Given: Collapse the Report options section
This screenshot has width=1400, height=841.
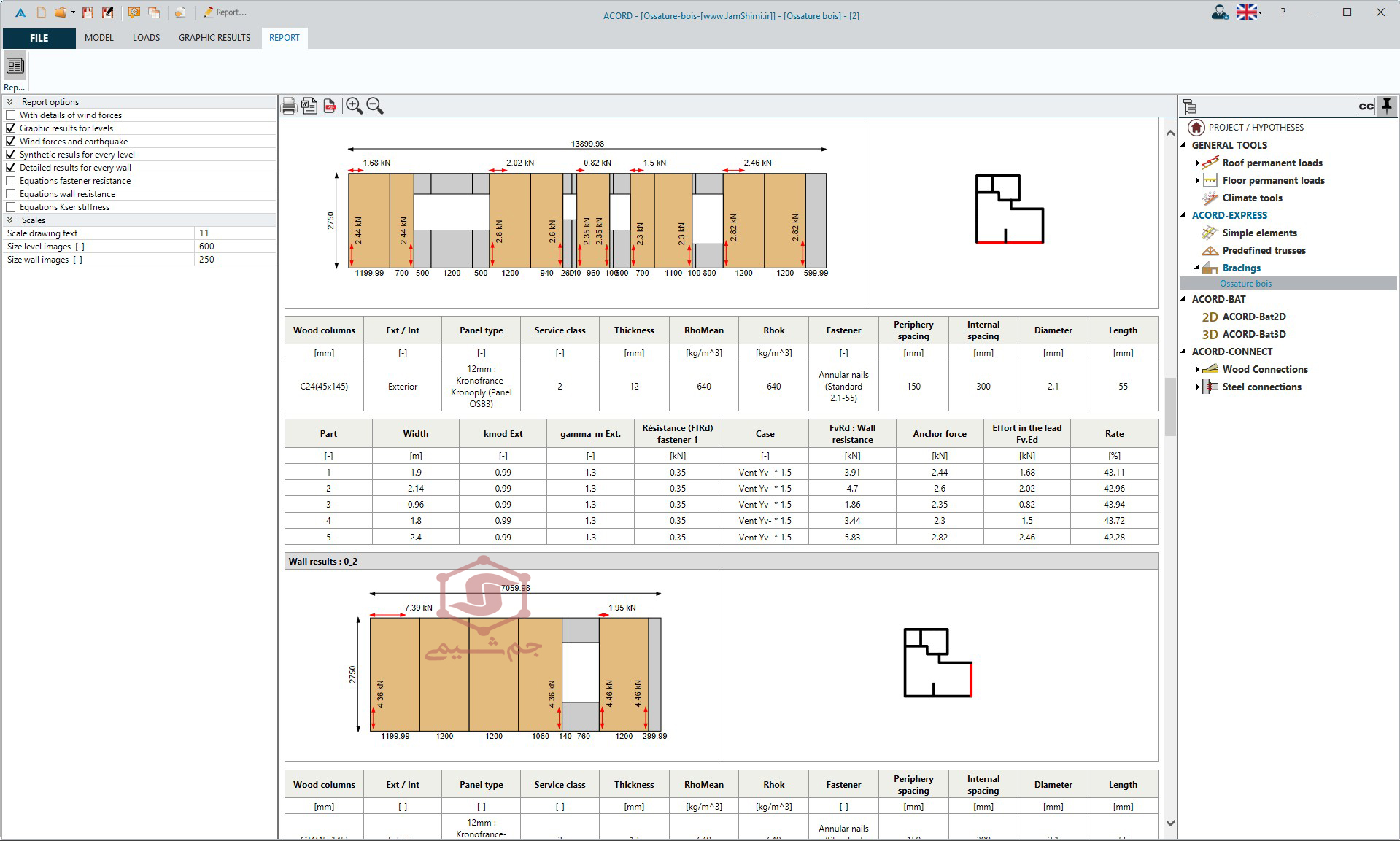Looking at the screenshot, I should (x=9, y=102).
